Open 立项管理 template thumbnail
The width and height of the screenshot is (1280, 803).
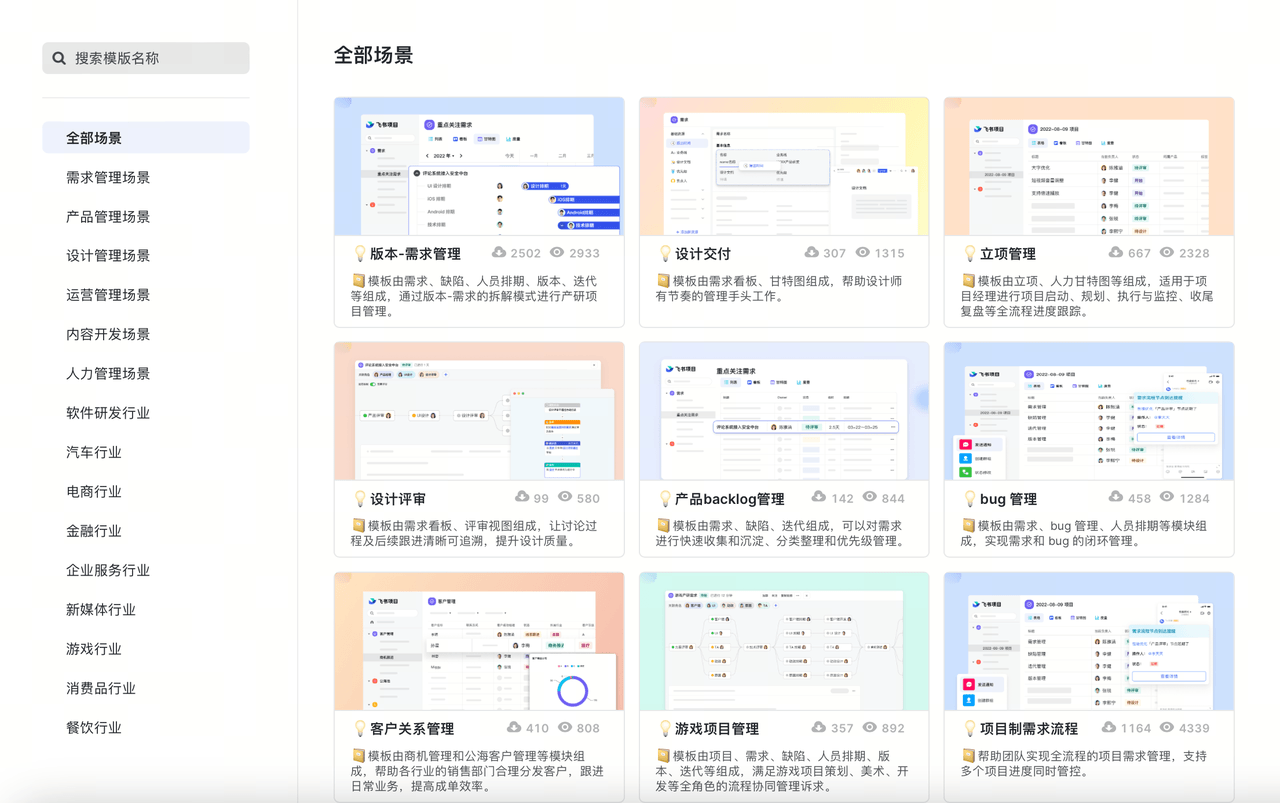[x=1089, y=167]
